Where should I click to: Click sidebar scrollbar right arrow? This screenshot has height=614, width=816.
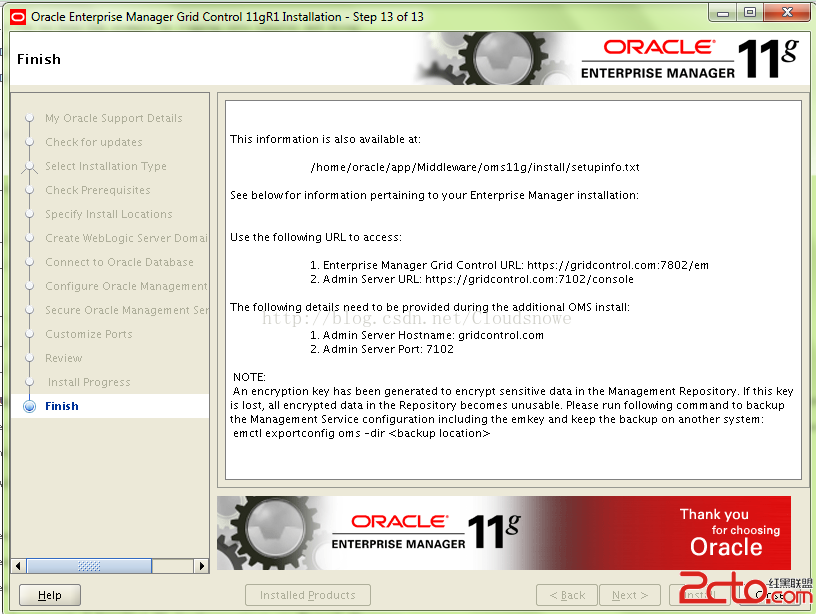tap(201, 566)
